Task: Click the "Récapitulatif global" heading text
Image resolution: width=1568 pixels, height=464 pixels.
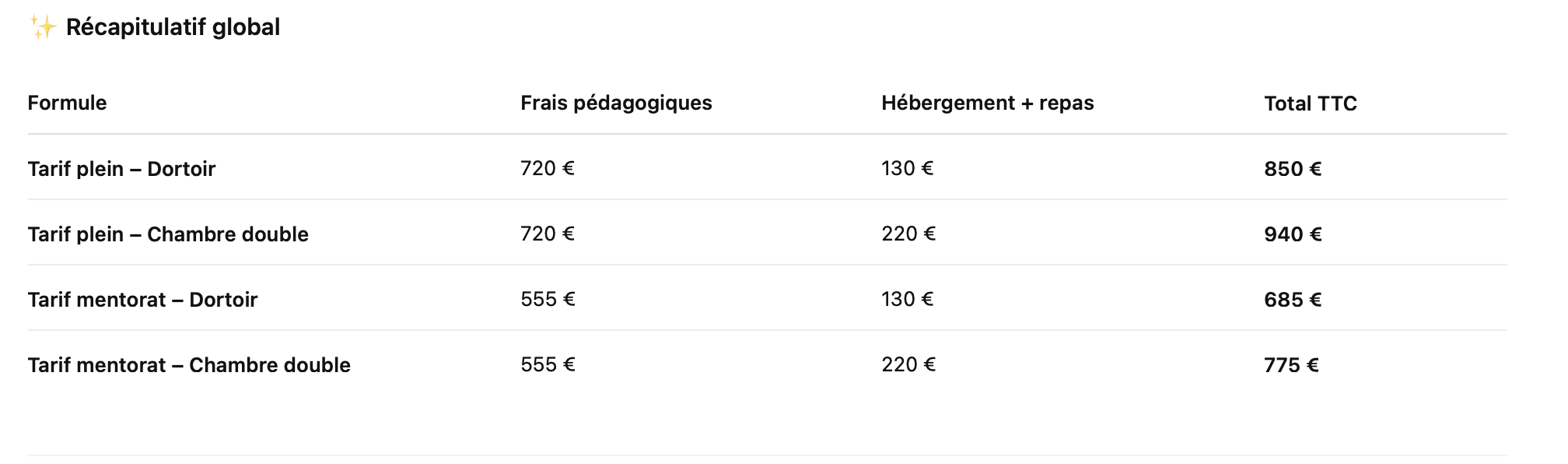Action: [x=173, y=27]
